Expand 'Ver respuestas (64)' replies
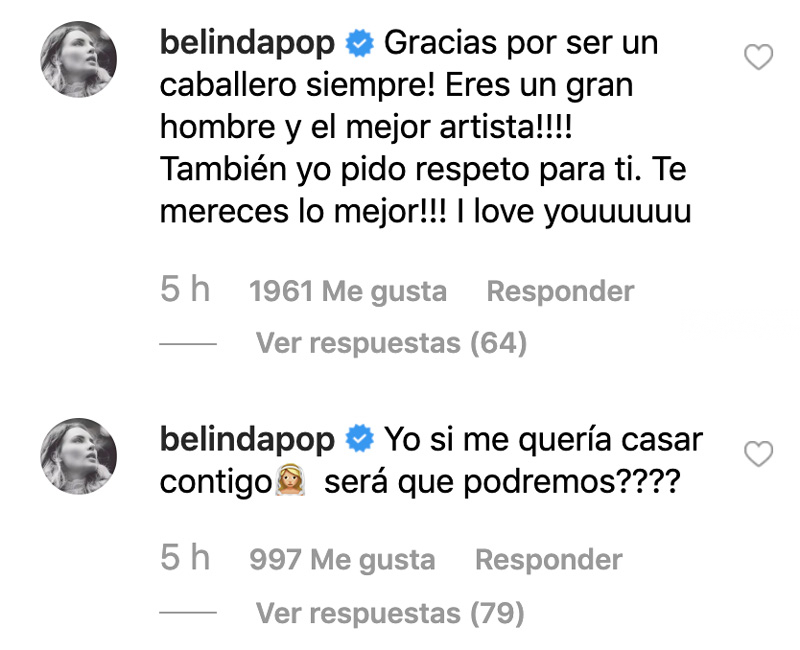 click(391, 344)
